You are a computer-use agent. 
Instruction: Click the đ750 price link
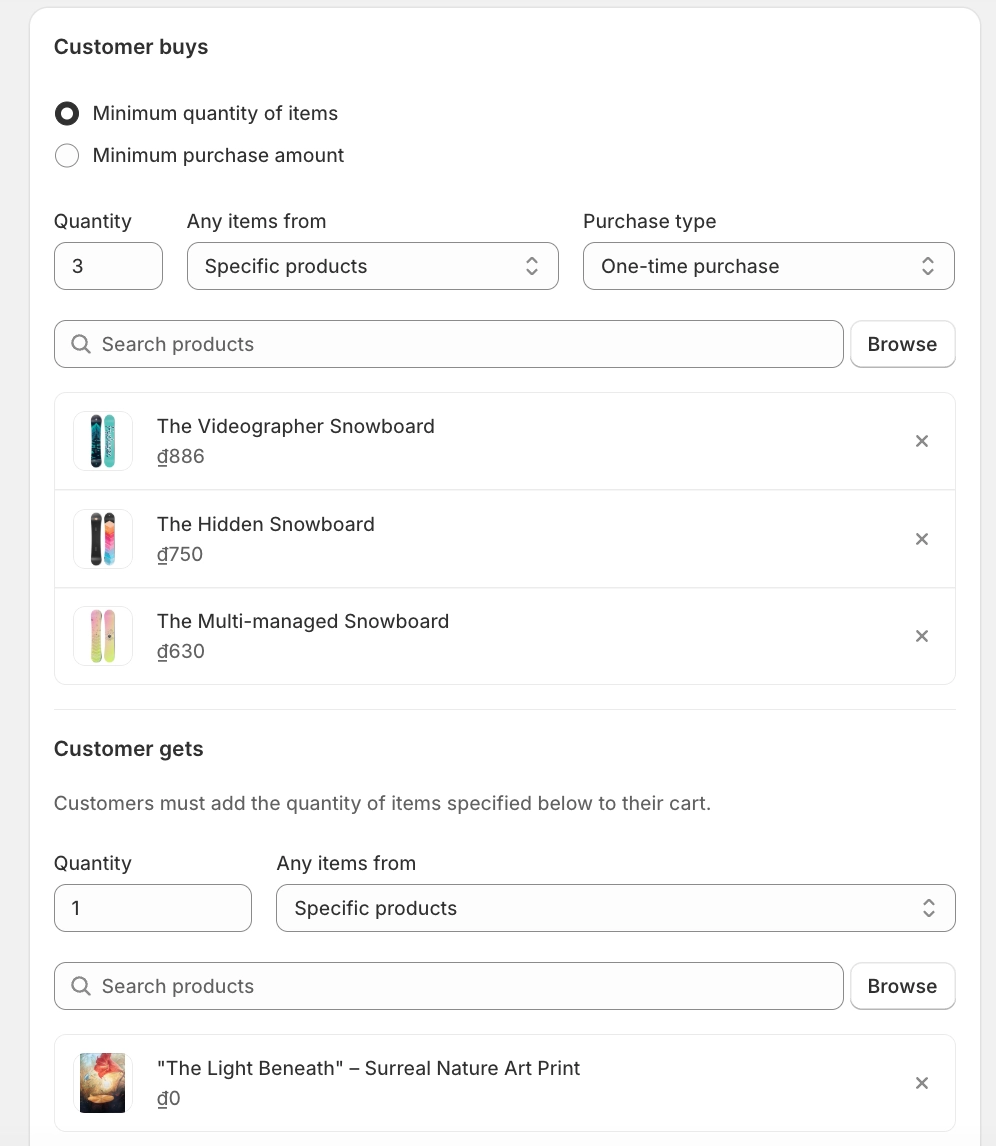click(179, 554)
